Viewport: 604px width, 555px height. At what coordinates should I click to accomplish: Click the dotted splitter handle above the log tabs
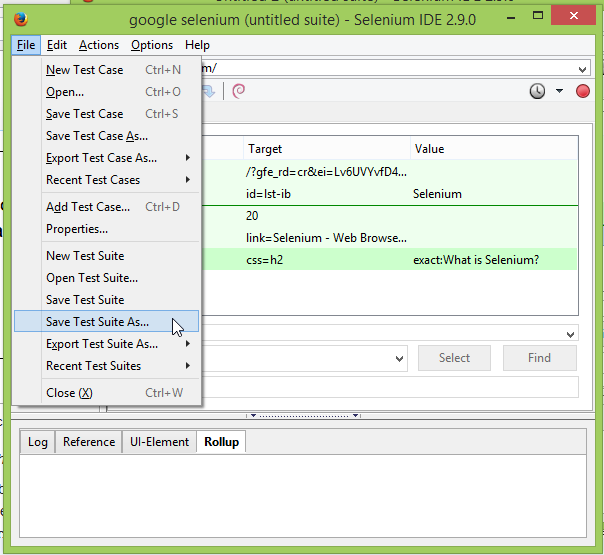[x=303, y=416]
